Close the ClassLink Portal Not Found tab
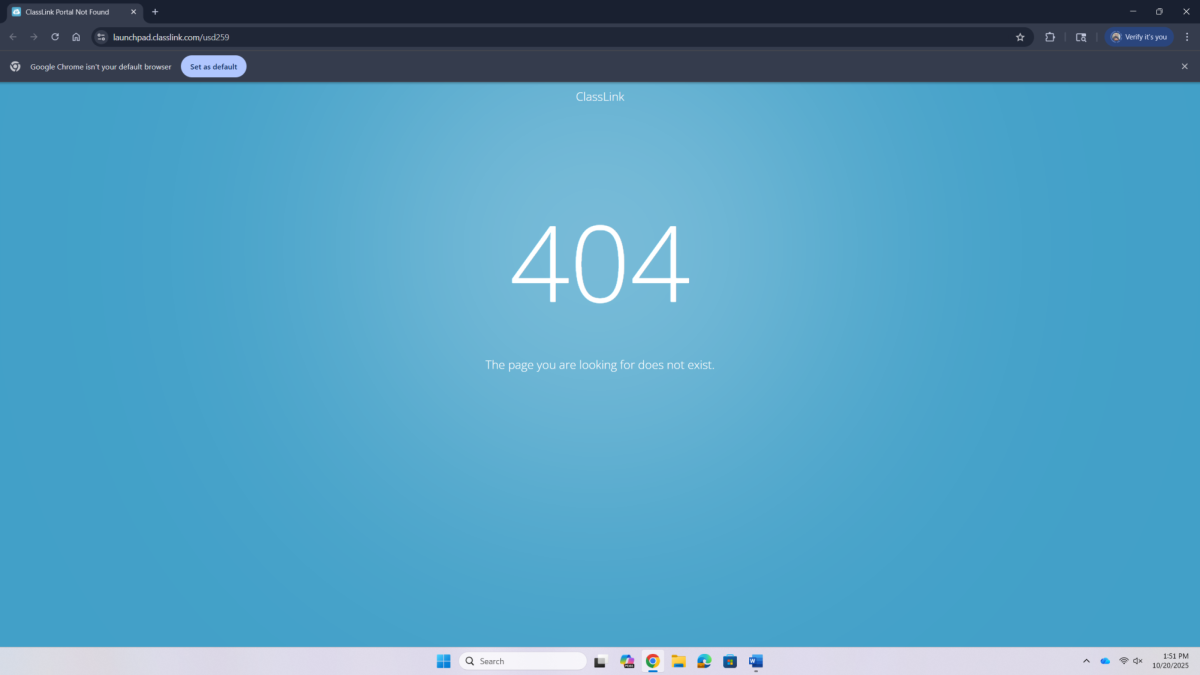Viewport: 1200px width, 675px height. point(134,12)
